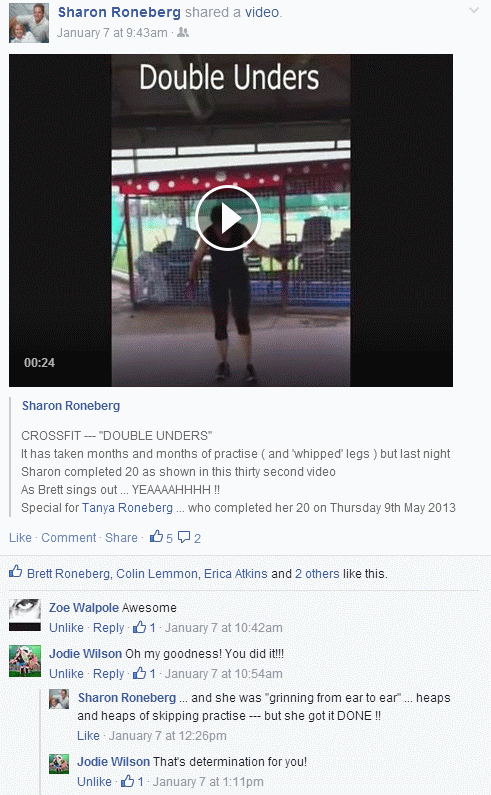Viewport: 491px width, 795px height.
Task: Share this video post
Action: (x=121, y=537)
